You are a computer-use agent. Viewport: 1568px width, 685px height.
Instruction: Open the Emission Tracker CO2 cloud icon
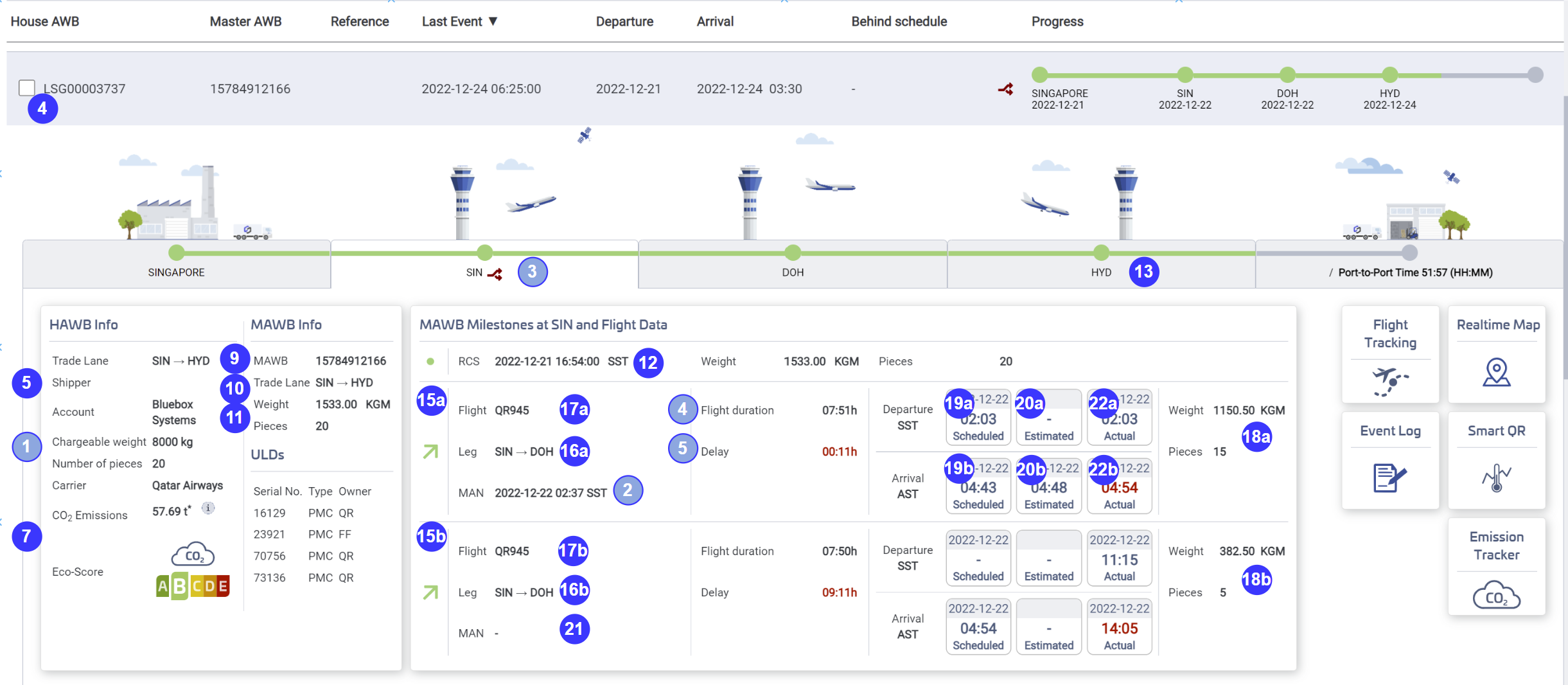pyautogui.click(x=1497, y=595)
